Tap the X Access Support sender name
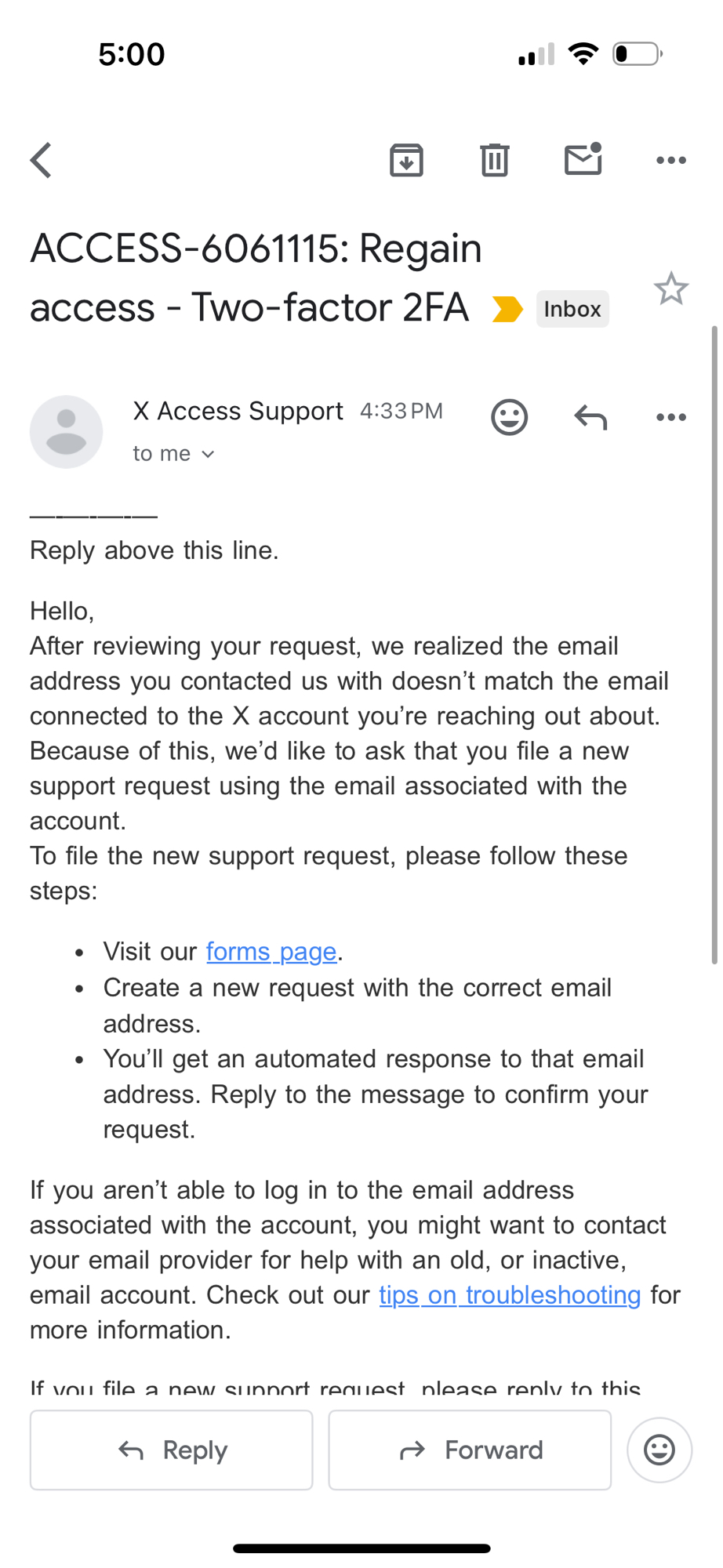This screenshot has height=1568, width=723. coord(238,411)
